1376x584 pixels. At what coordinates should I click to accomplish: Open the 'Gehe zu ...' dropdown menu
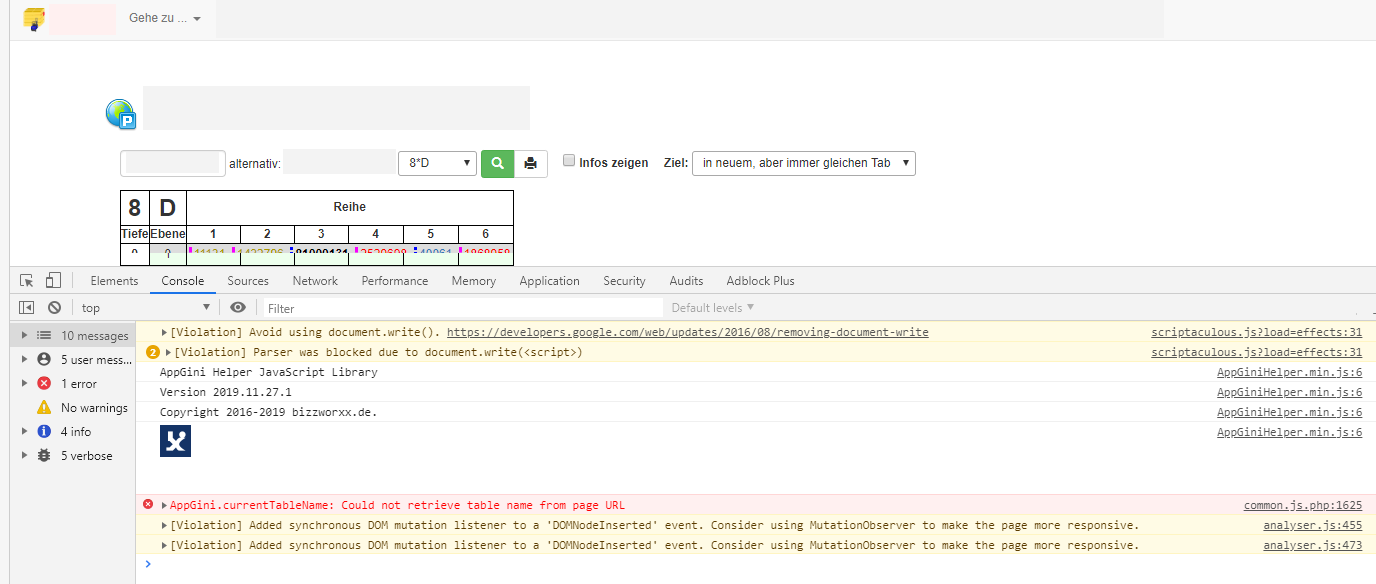click(165, 19)
